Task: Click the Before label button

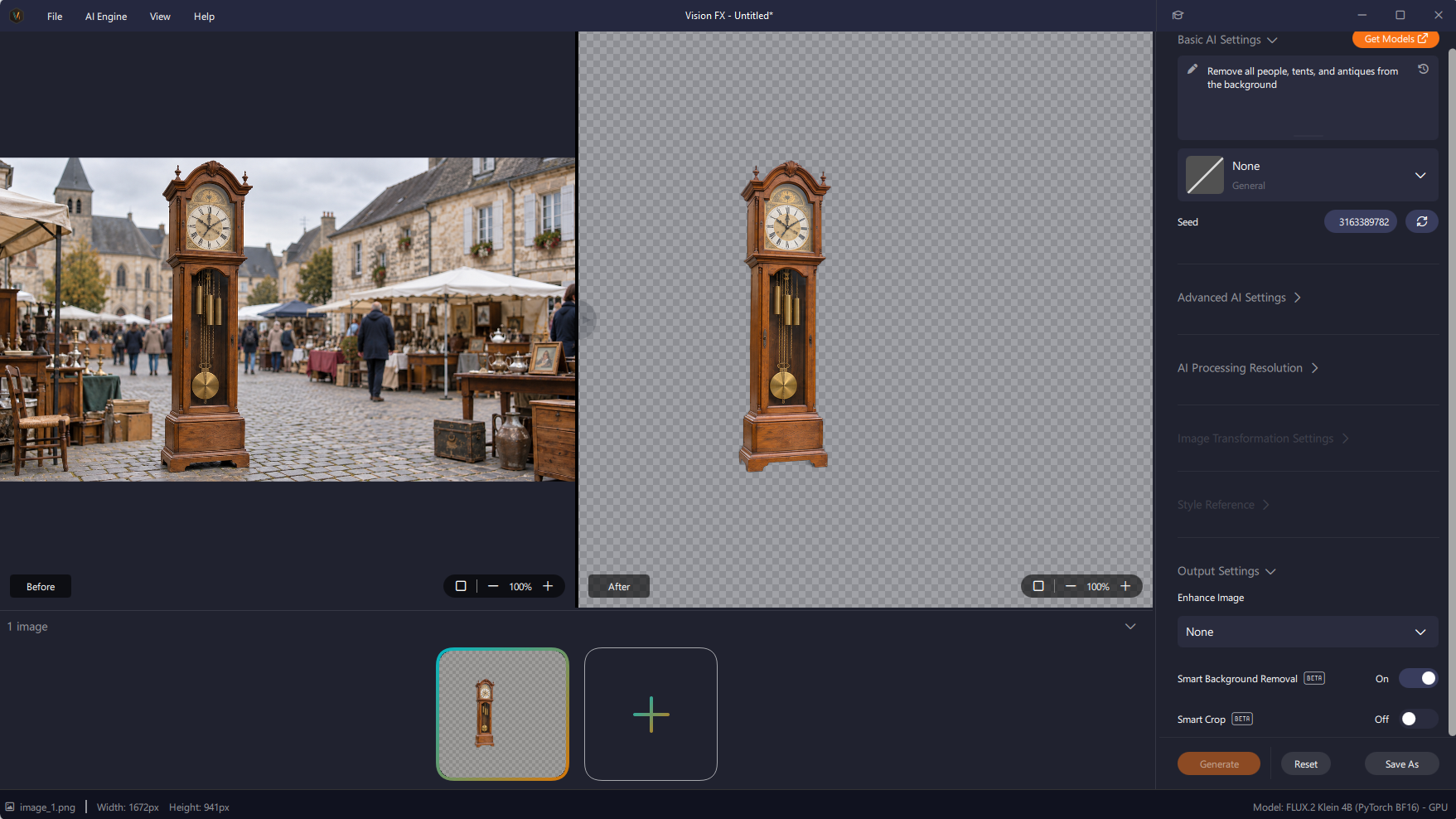Action: pos(41,586)
